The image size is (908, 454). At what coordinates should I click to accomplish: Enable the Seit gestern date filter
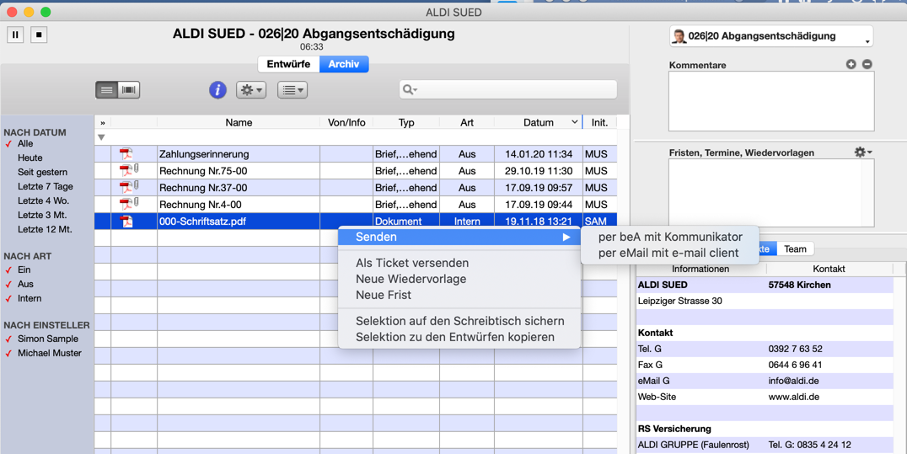pyautogui.click(x=42, y=172)
